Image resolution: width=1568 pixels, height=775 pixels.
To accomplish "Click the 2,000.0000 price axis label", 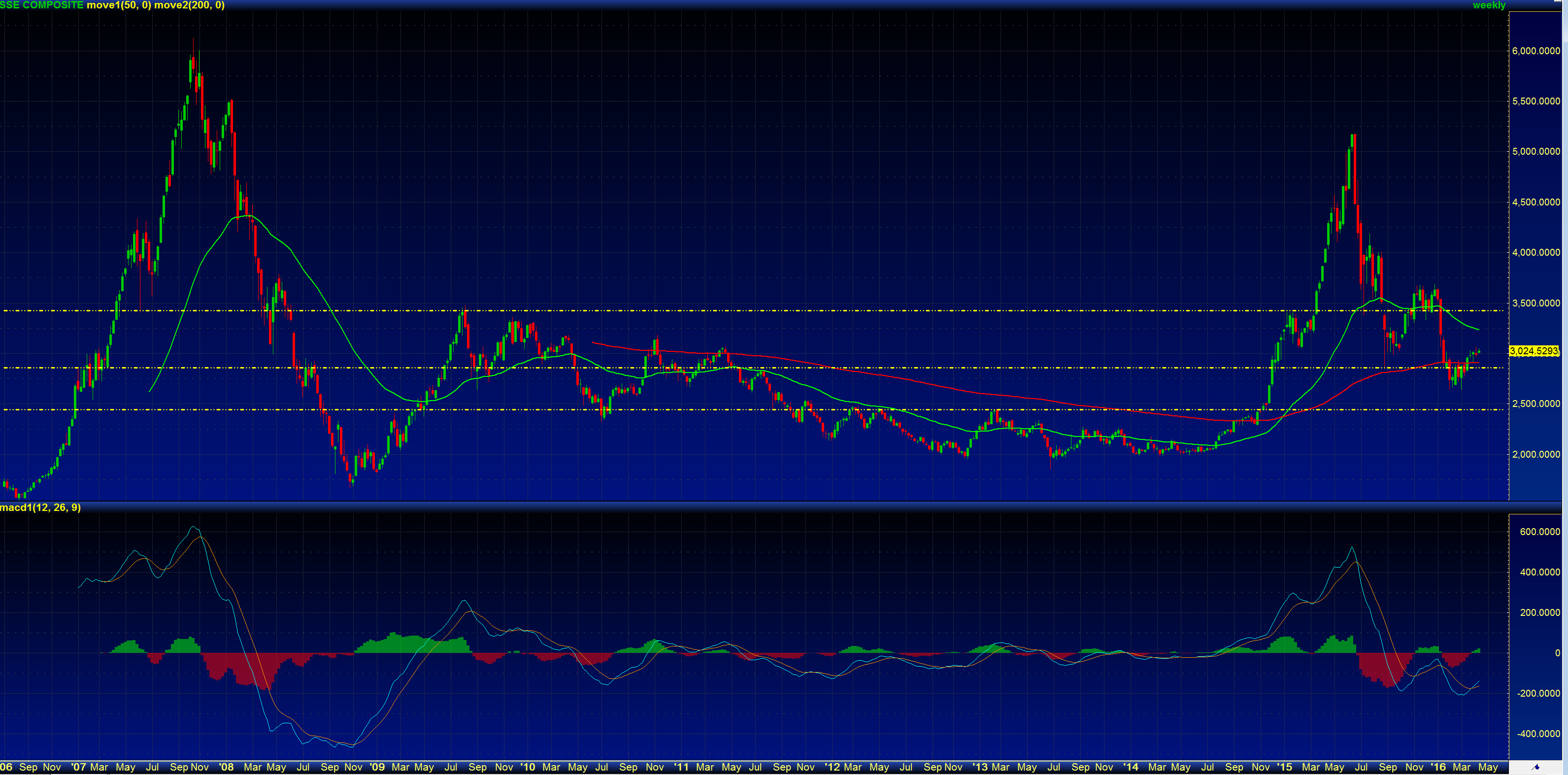I will 1536,454.
